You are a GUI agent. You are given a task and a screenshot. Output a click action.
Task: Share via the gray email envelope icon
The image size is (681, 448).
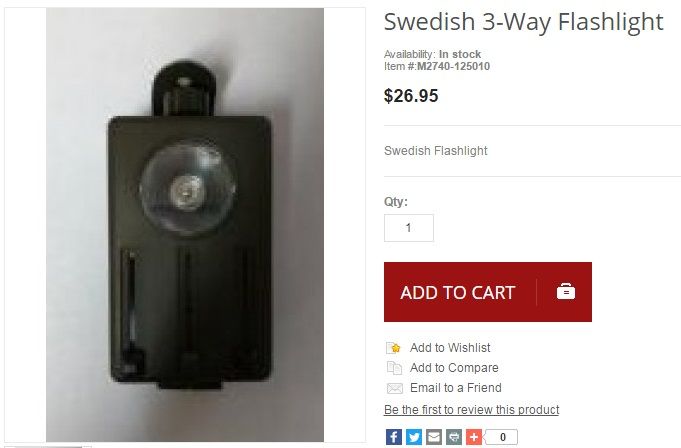(x=433, y=437)
